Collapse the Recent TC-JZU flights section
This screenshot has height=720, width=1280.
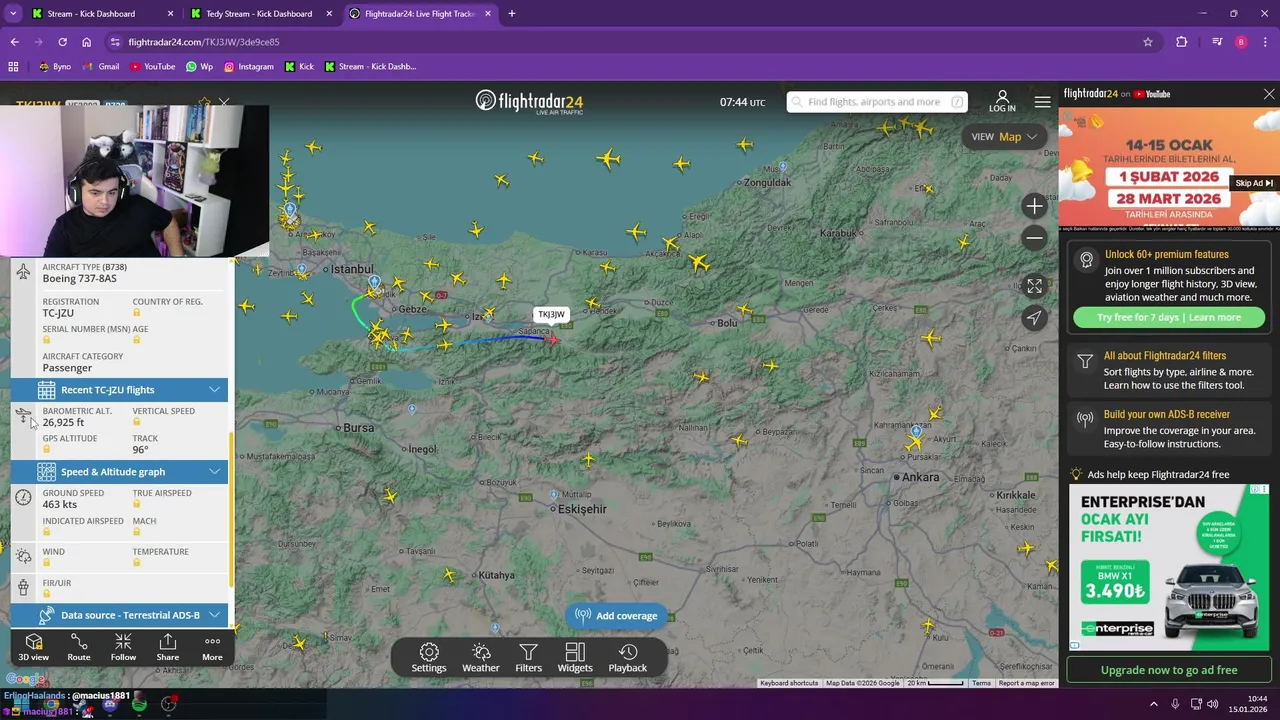point(119,390)
